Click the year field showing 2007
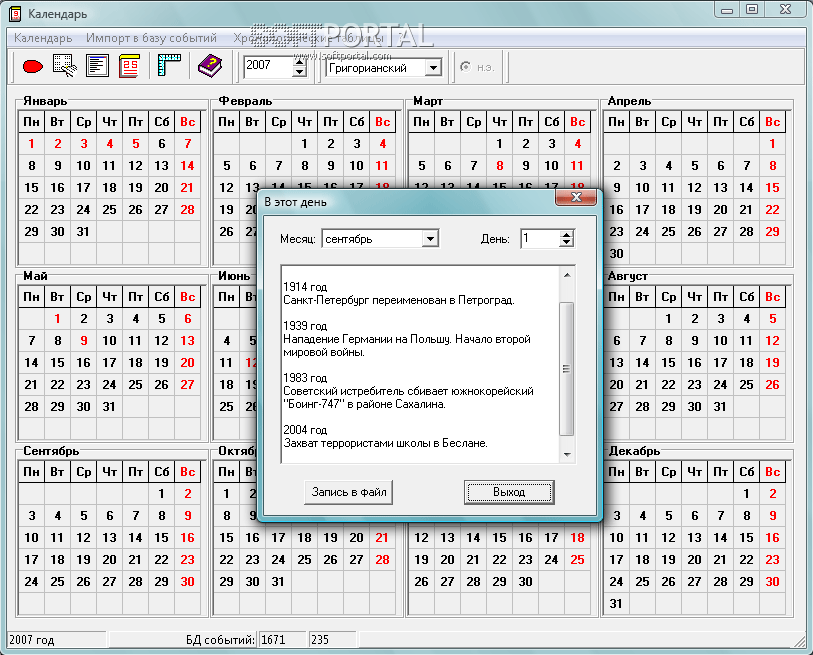Screen dimensions: 813x655 tap(269, 66)
